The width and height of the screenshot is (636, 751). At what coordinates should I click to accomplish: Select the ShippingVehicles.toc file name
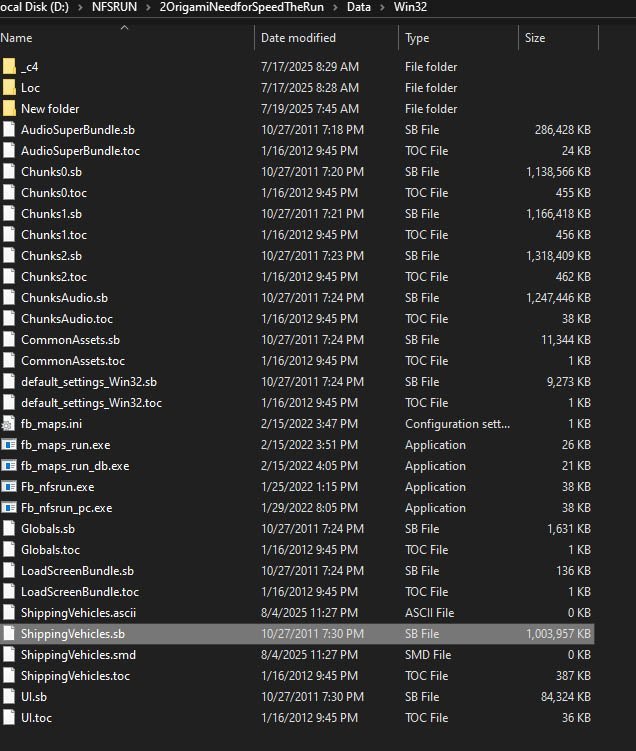(x=75, y=676)
